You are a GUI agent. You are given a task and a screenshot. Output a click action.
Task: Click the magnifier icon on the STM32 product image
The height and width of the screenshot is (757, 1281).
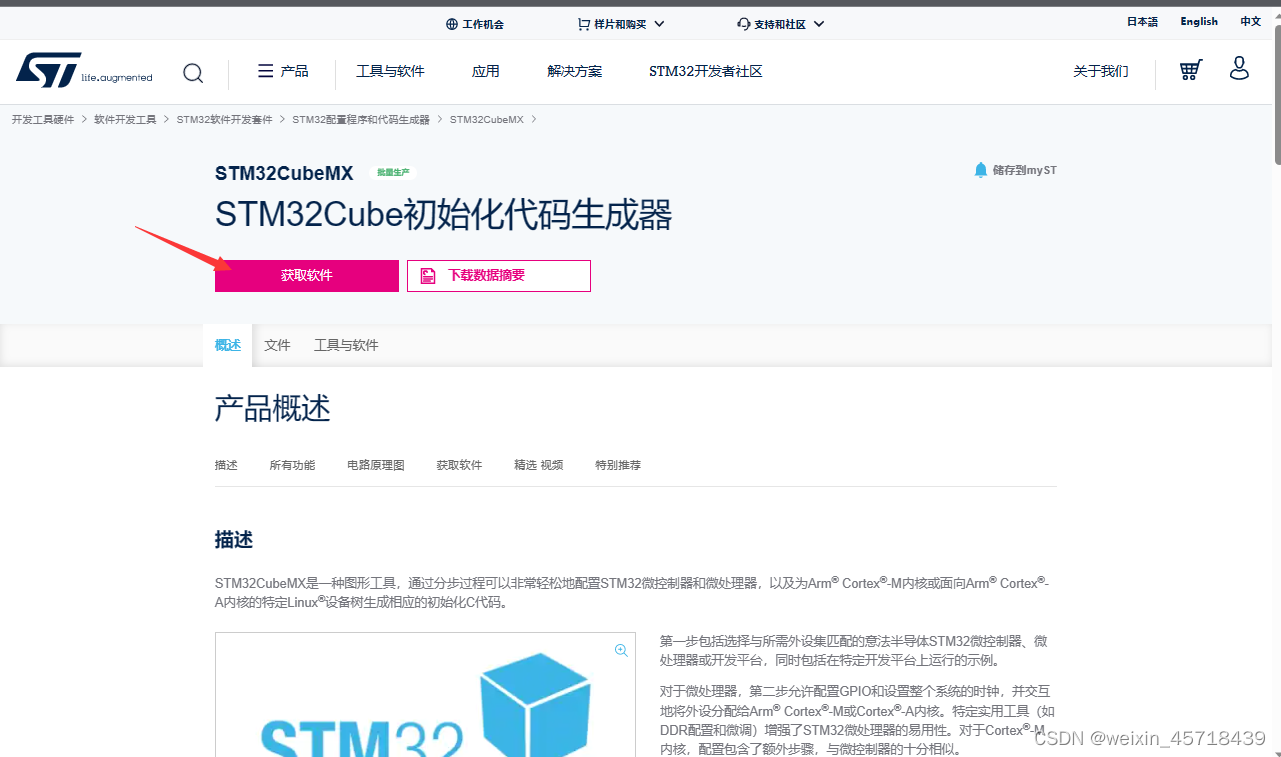coord(621,649)
